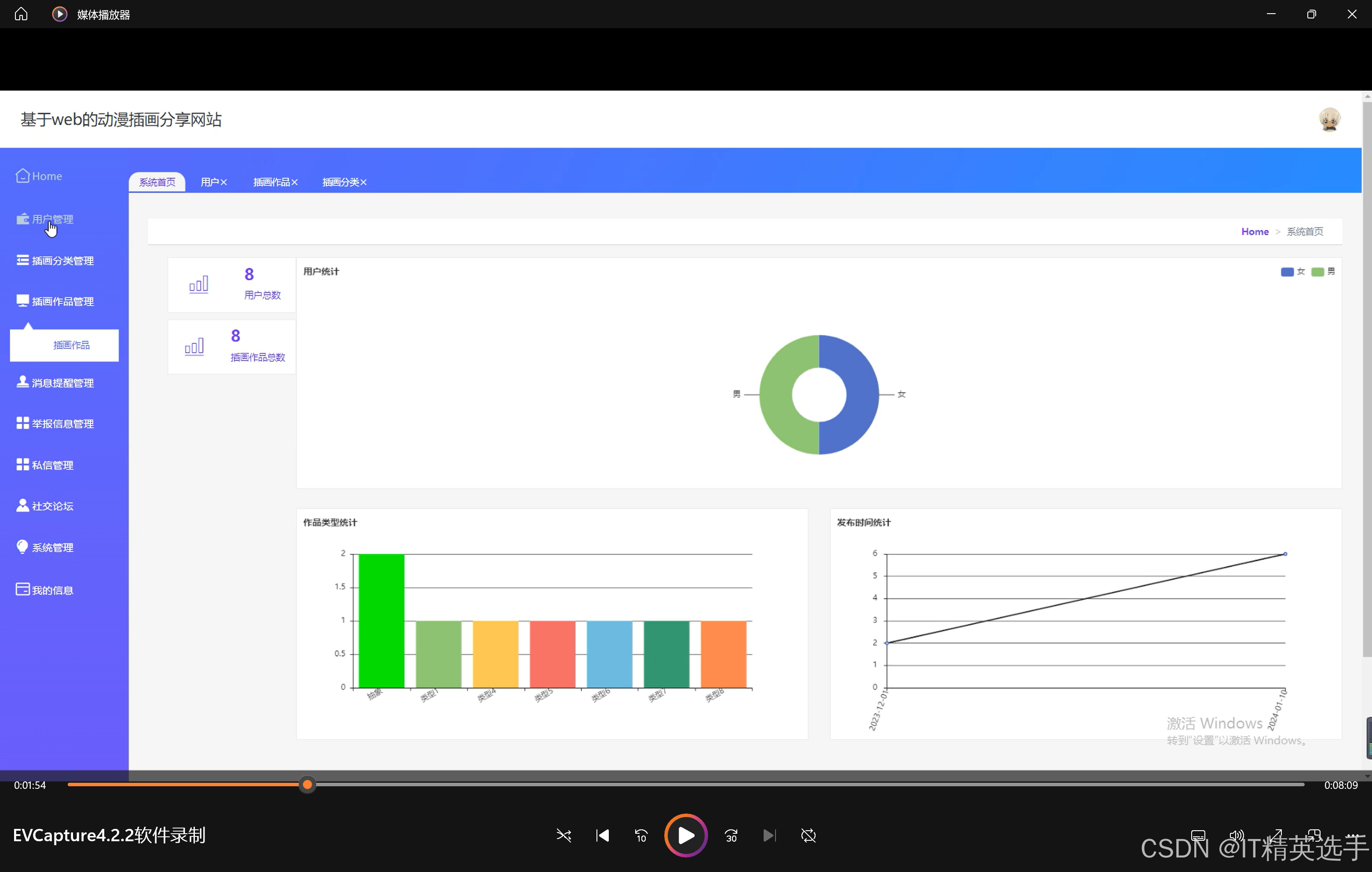The image size is (1372, 872).
Task: Click the 类型8 orange bar
Action: (724, 654)
